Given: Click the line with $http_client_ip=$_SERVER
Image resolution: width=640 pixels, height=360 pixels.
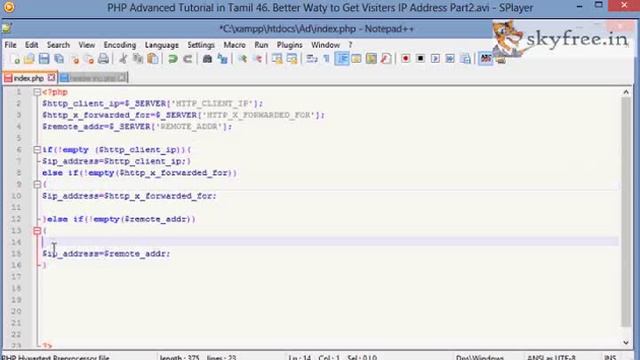Looking at the screenshot, I should pos(152,104).
